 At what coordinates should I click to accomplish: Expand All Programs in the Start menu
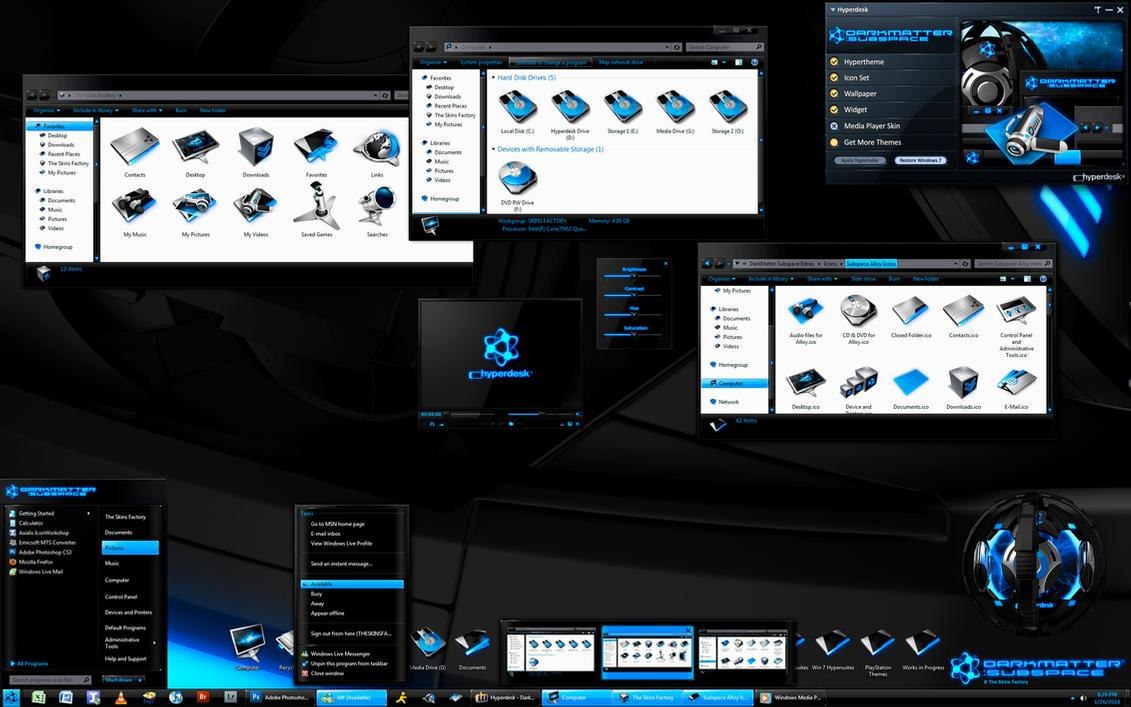click(x=30, y=663)
